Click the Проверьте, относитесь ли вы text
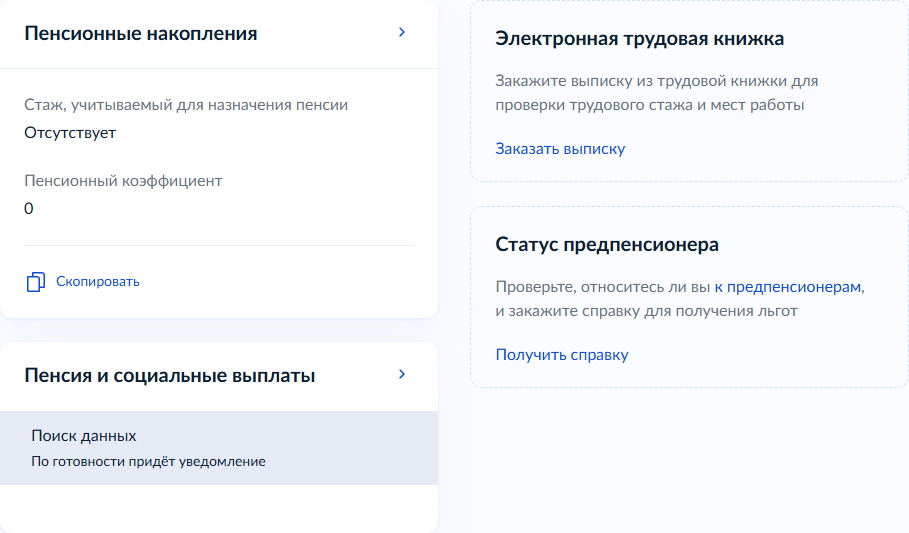The width and height of the screenshot is (909, 533). [603, 287]
